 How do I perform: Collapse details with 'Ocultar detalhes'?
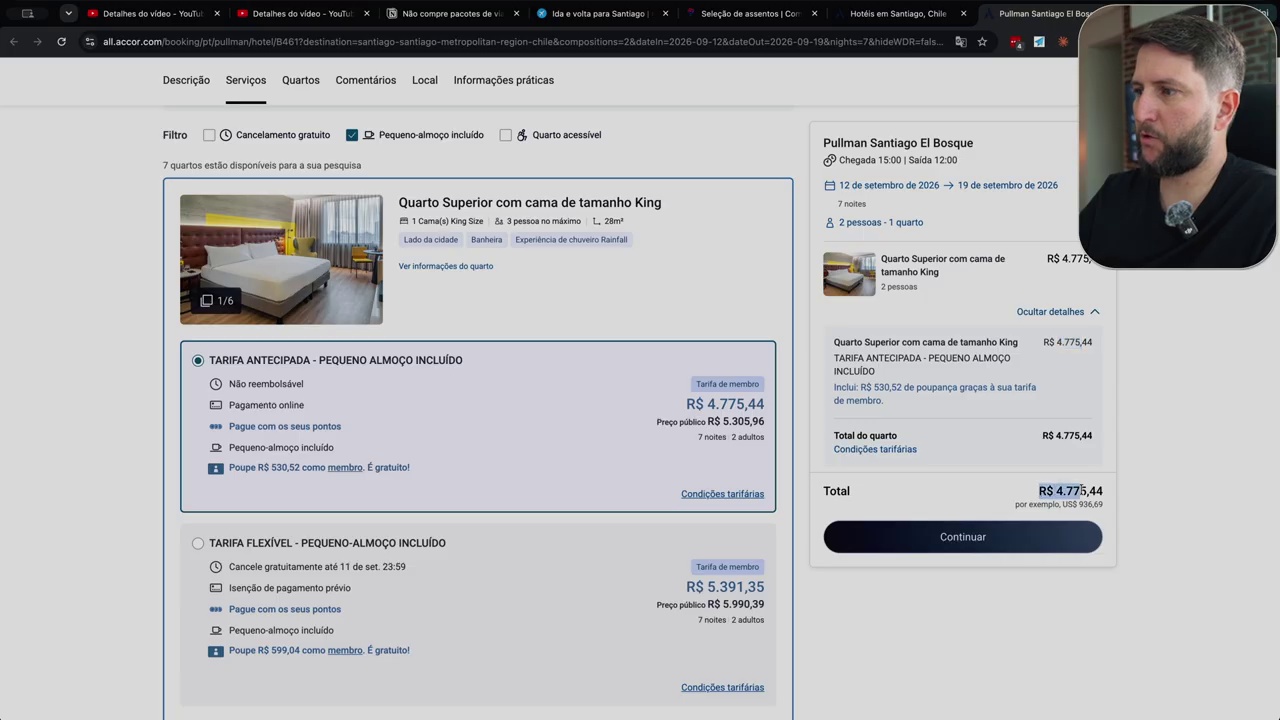[1058, 312]
